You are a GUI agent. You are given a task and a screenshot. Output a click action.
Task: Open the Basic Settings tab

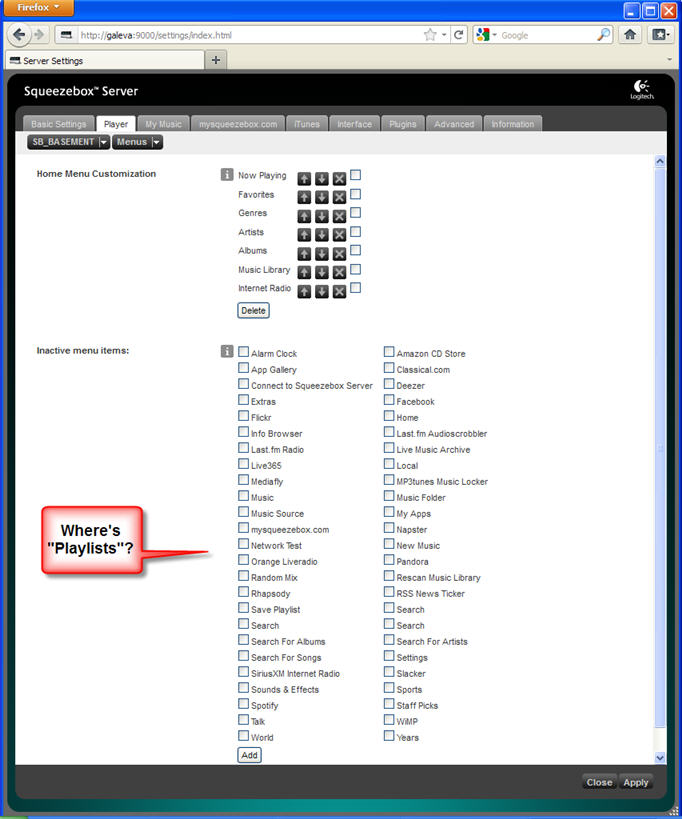point(59,124)
